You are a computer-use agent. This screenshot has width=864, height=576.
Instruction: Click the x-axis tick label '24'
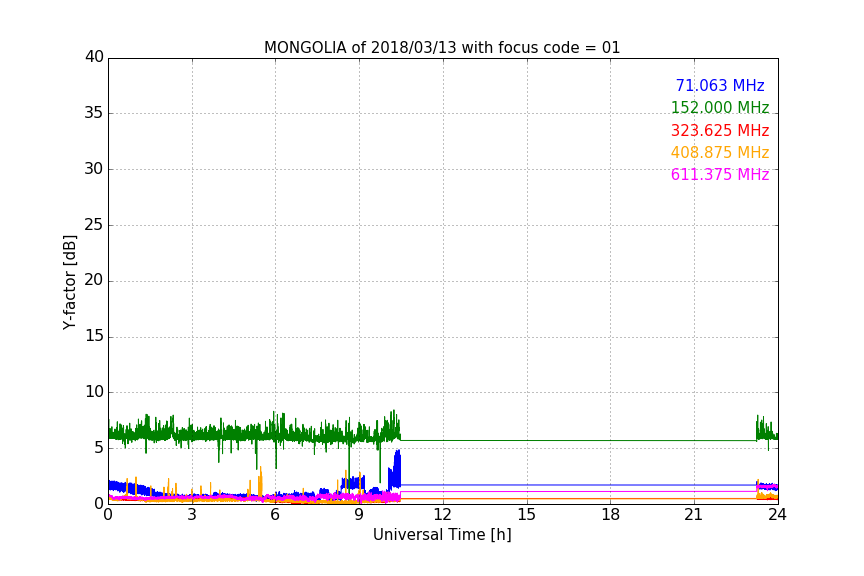777,515
